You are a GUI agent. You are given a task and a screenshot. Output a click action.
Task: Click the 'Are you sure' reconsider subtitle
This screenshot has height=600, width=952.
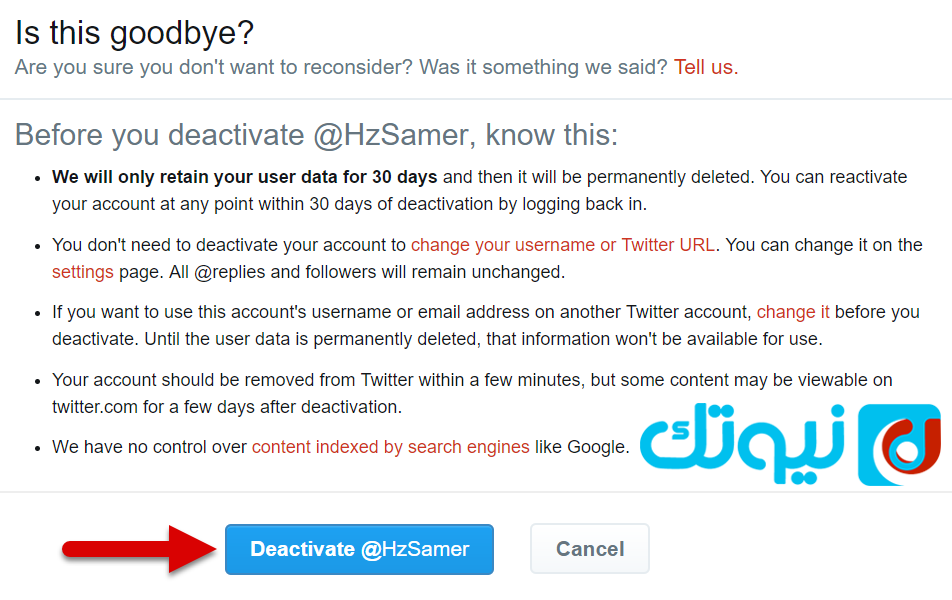(x=341, y=67)
